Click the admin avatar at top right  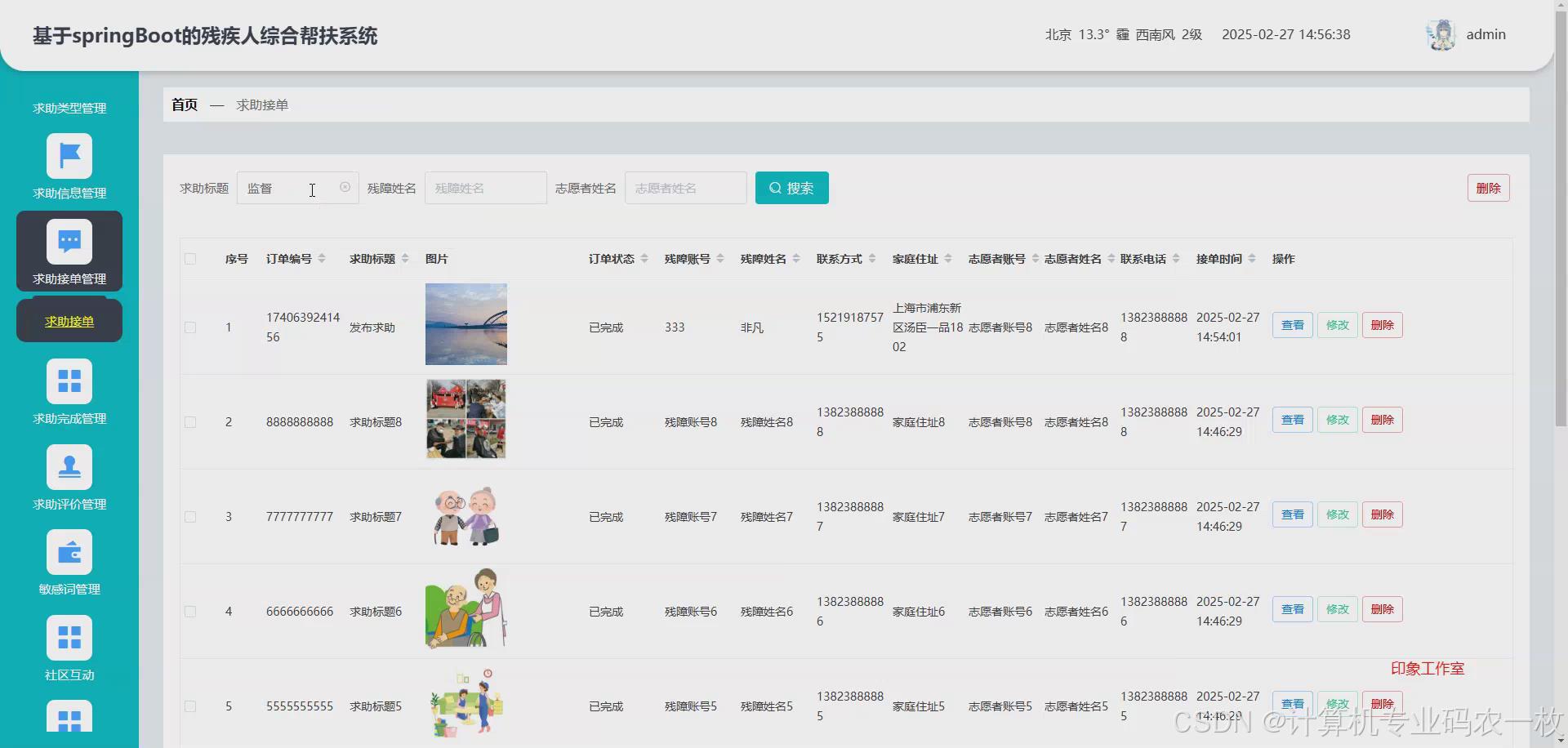[1441, 34]
